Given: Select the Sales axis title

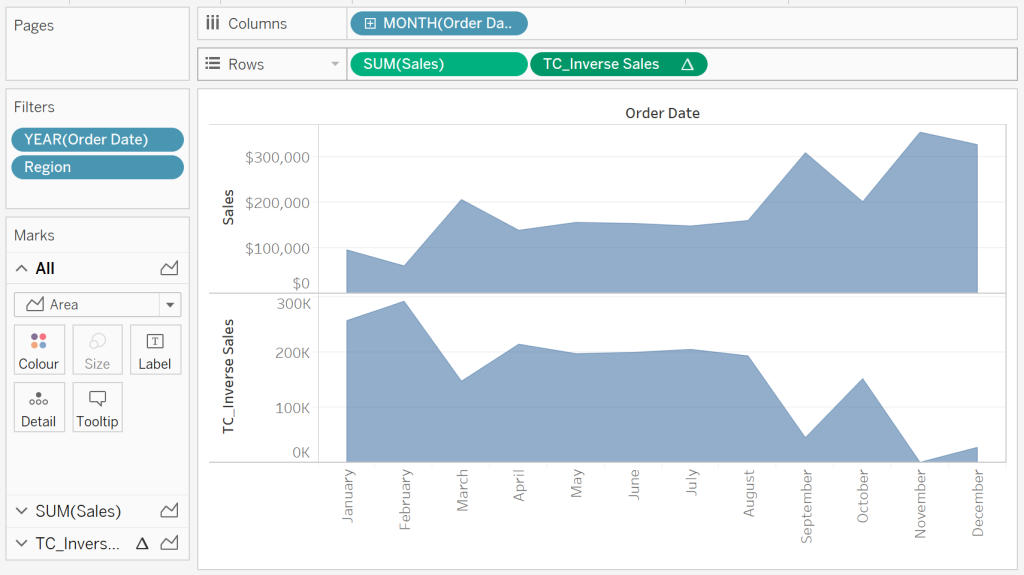Looking at the screenshot, I should (228, 207).
